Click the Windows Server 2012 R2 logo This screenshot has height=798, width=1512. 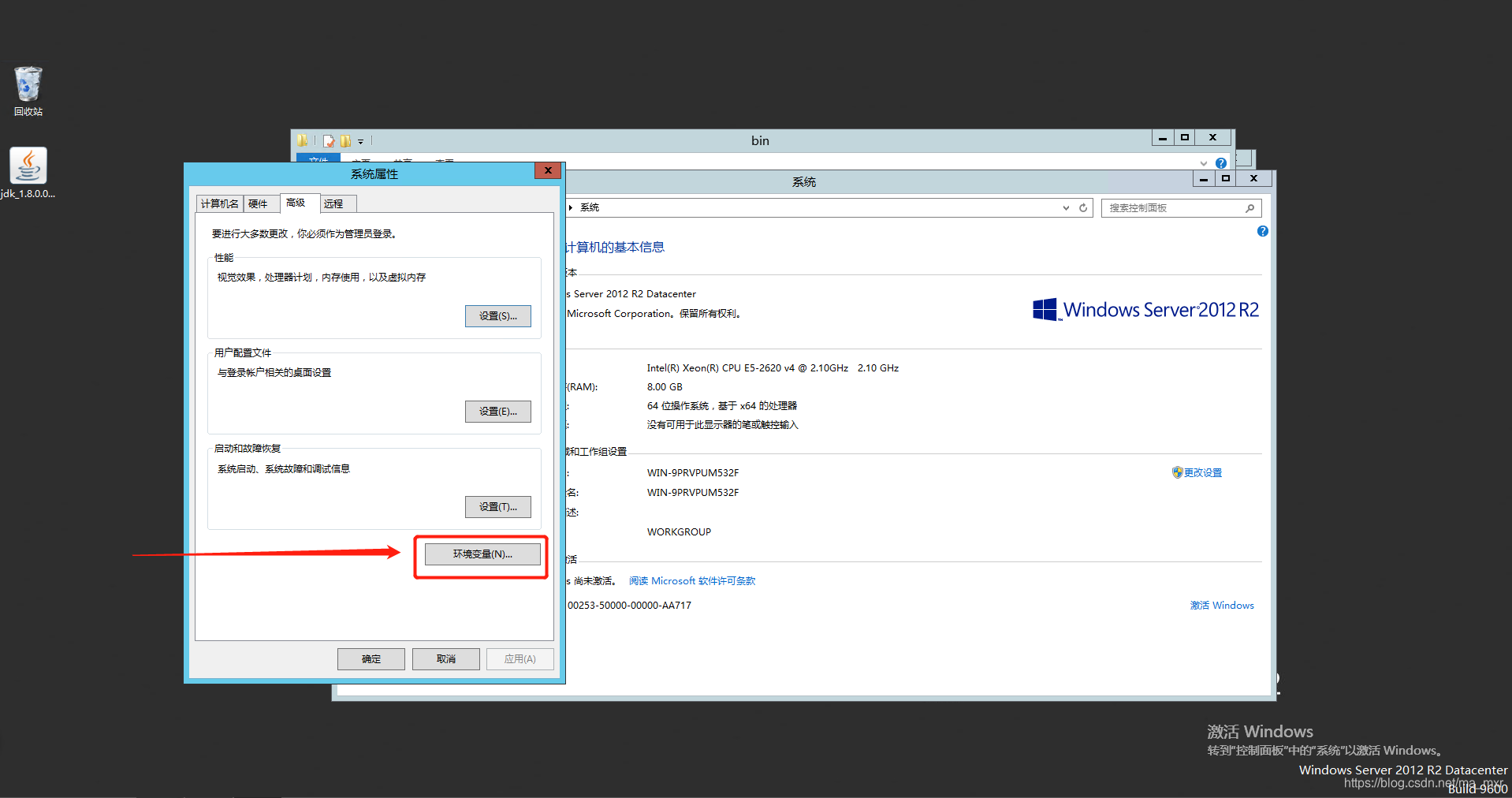click(x=1146, y=310)
